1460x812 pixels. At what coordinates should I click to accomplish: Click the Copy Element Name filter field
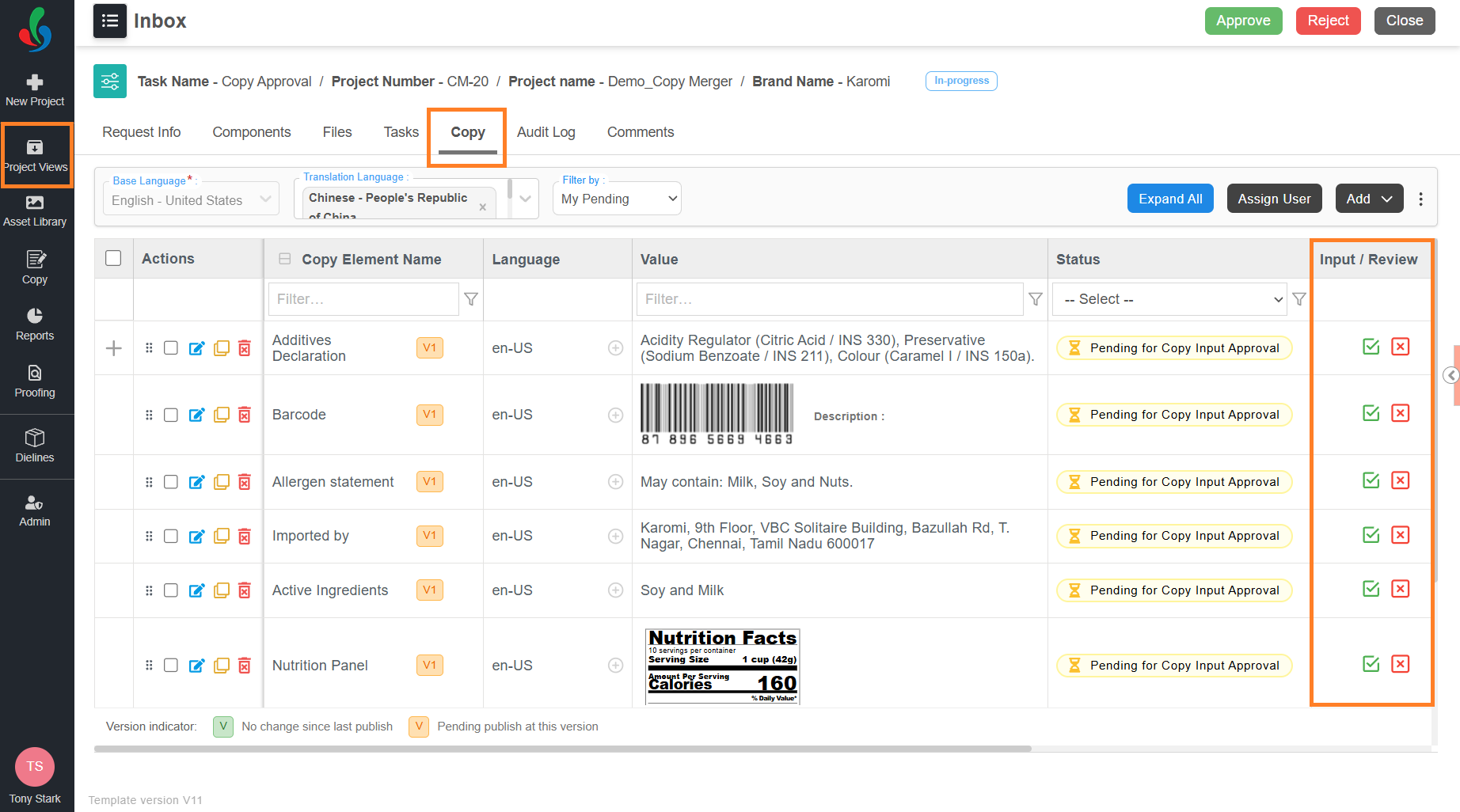coord(363,299)
